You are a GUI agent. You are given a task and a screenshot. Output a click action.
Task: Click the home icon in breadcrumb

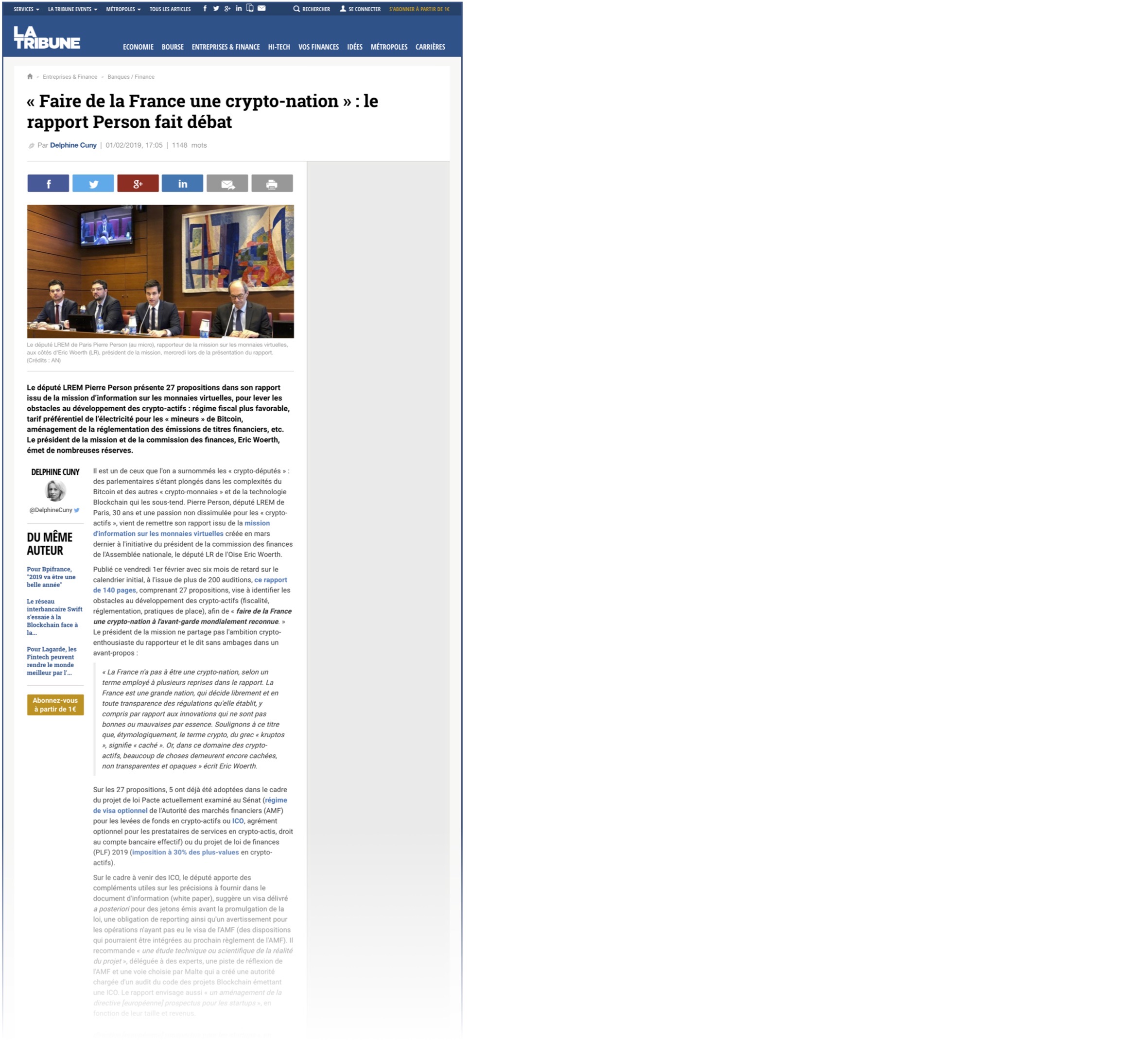(30, 77)
